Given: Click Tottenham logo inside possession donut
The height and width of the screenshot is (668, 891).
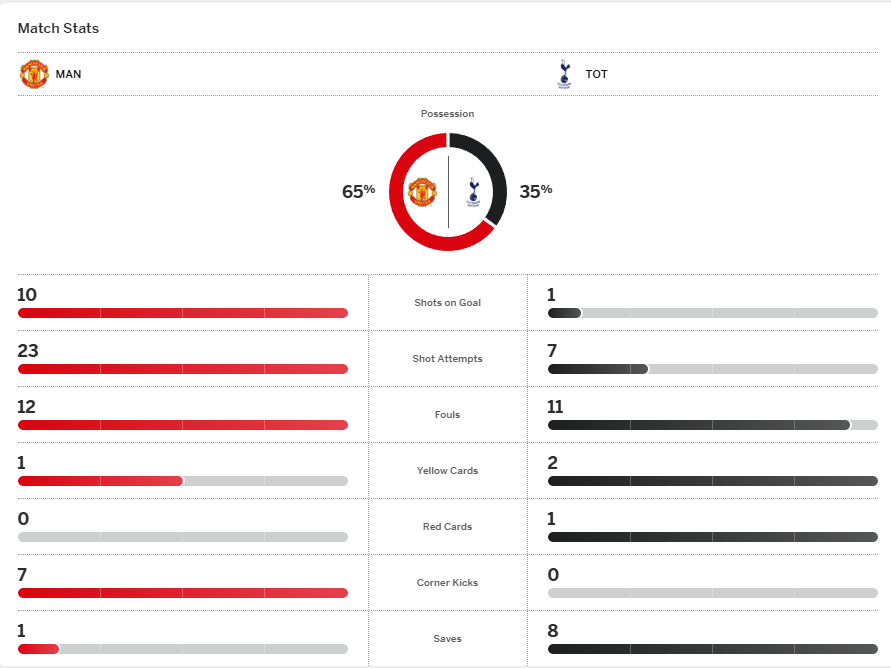Looking at the screenshot, I should click(474, 192).
